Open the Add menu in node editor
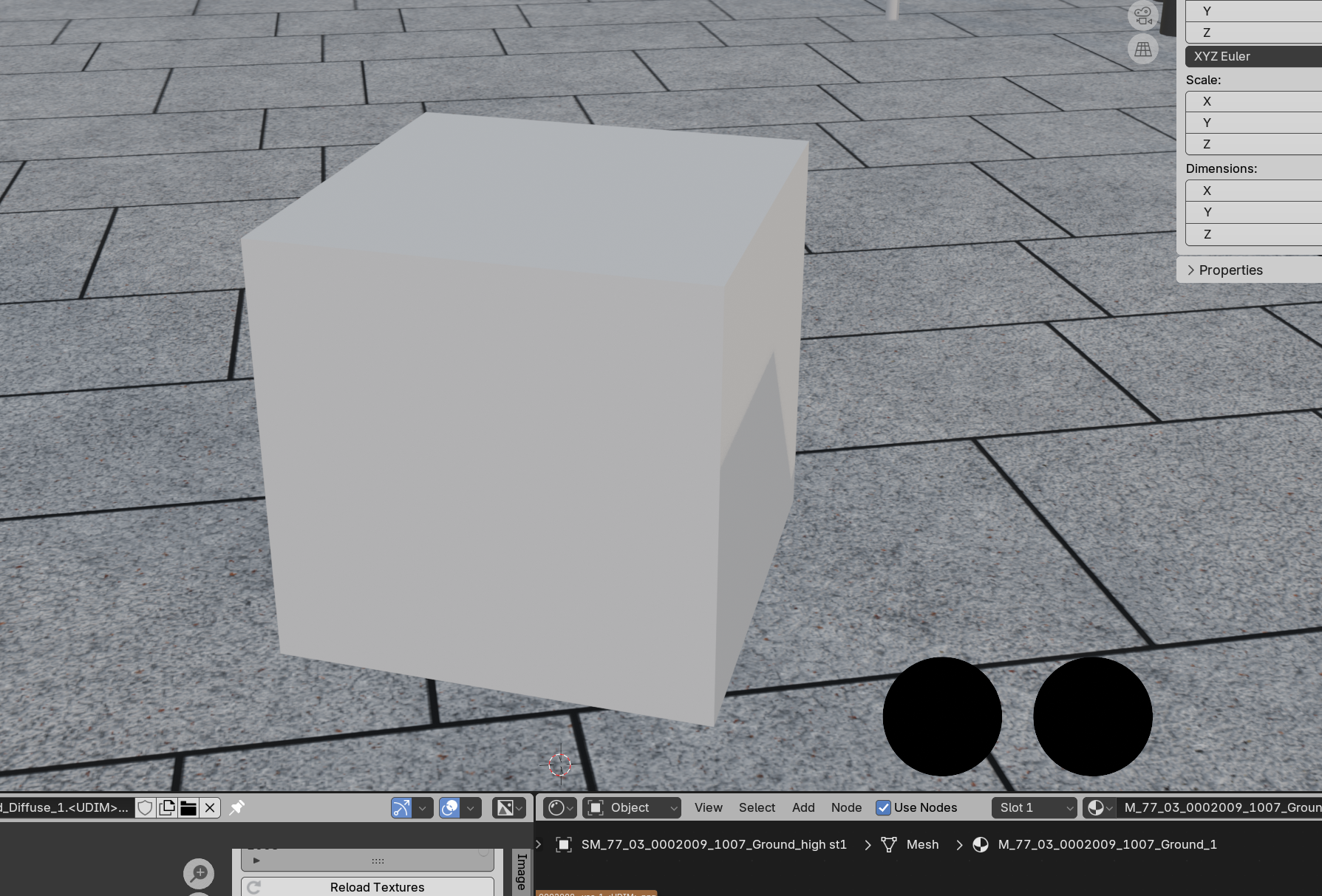The image size is (1322, 896). pyautogui.click(x=803, y=807)
